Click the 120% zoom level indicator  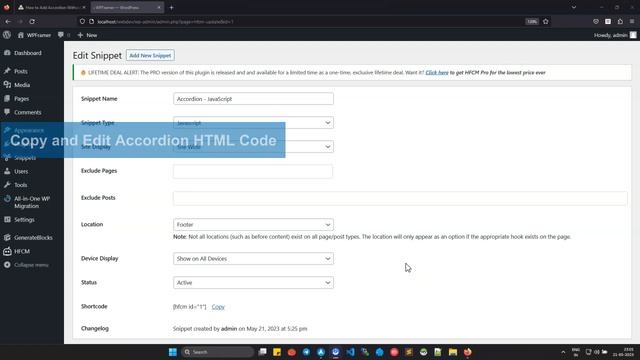click(531, 22)
